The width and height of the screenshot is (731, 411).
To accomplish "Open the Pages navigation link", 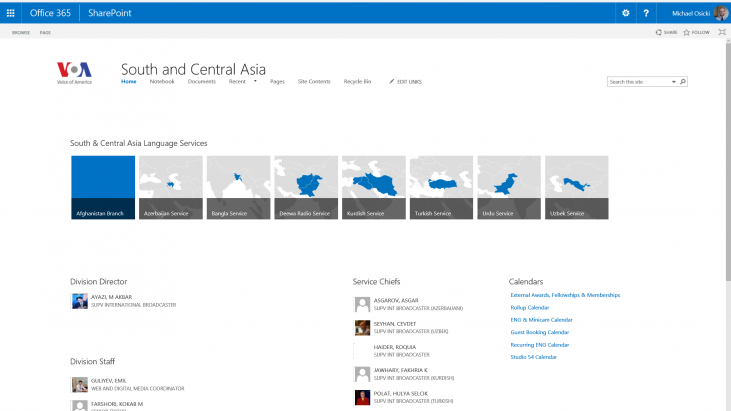I will [x=277, y=82].
